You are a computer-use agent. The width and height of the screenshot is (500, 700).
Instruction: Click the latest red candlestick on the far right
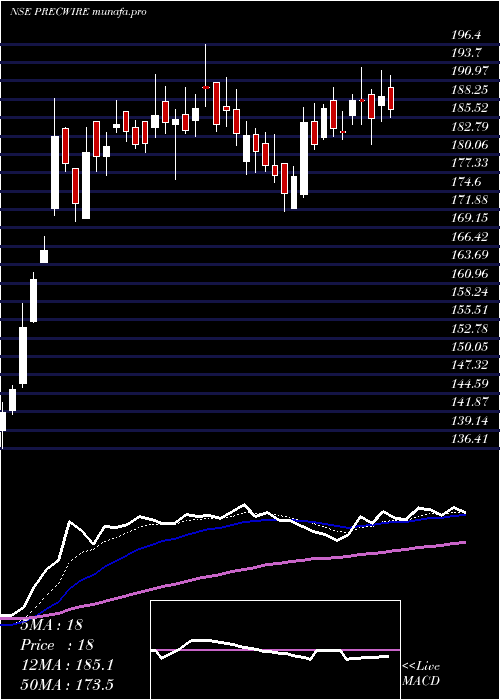[391, 98]
